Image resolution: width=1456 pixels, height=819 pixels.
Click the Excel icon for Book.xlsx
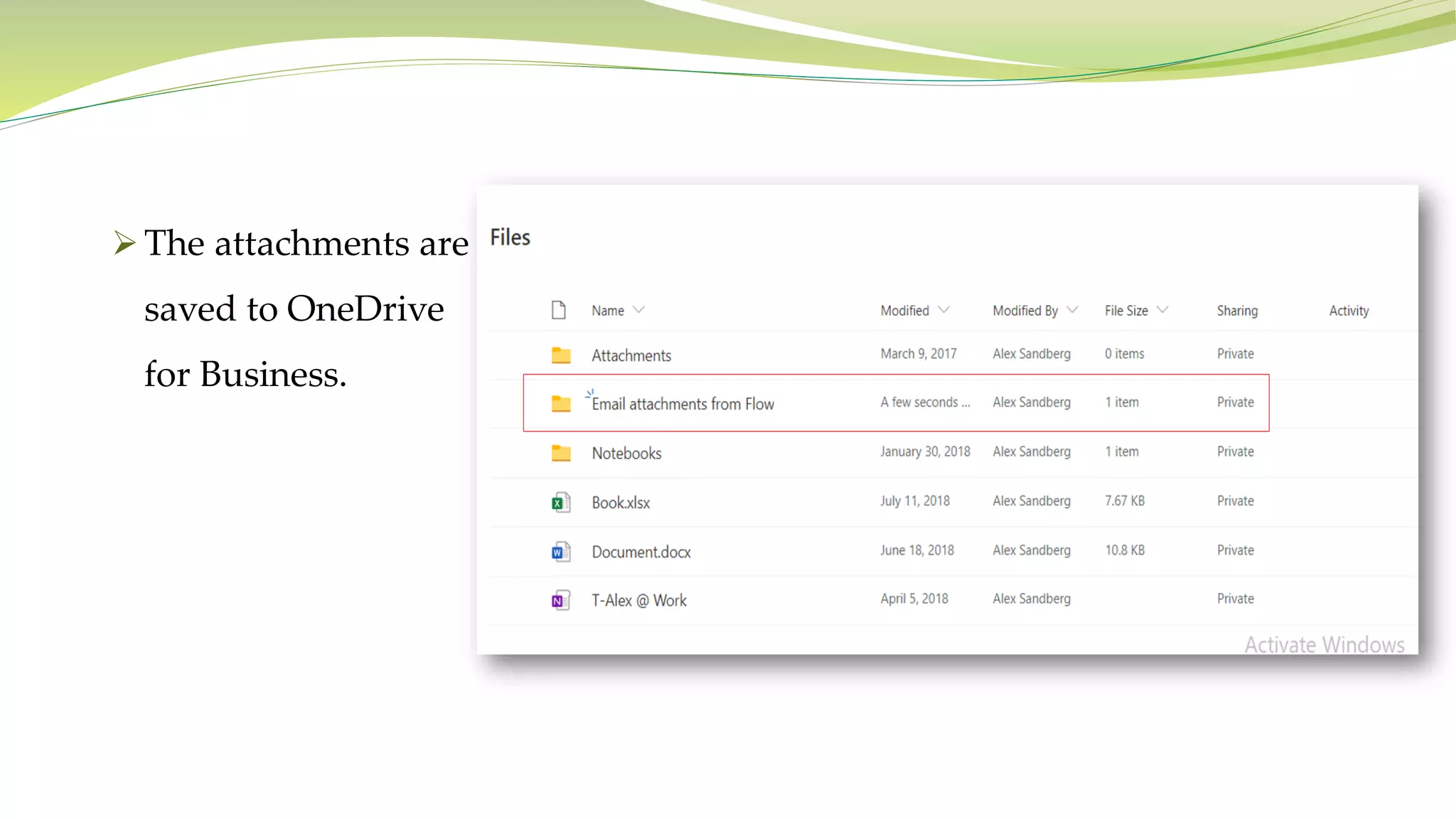[561, 503]
